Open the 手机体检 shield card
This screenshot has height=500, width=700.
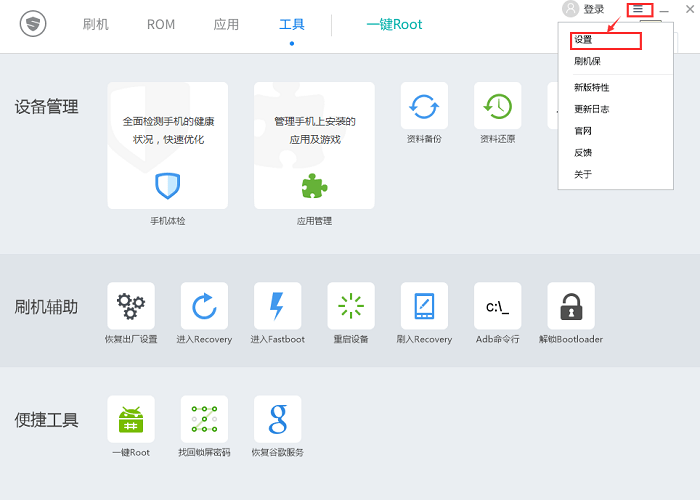[167, 146]
